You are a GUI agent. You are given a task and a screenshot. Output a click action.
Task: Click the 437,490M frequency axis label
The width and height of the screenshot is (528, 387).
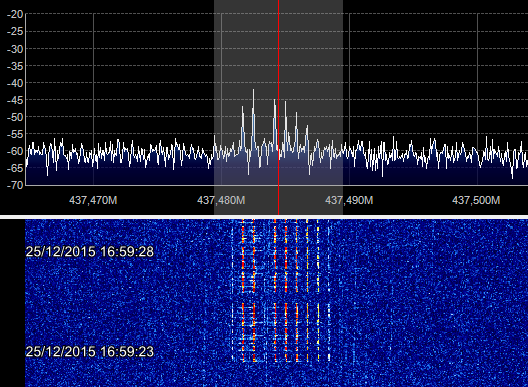(x=349, y=200)
